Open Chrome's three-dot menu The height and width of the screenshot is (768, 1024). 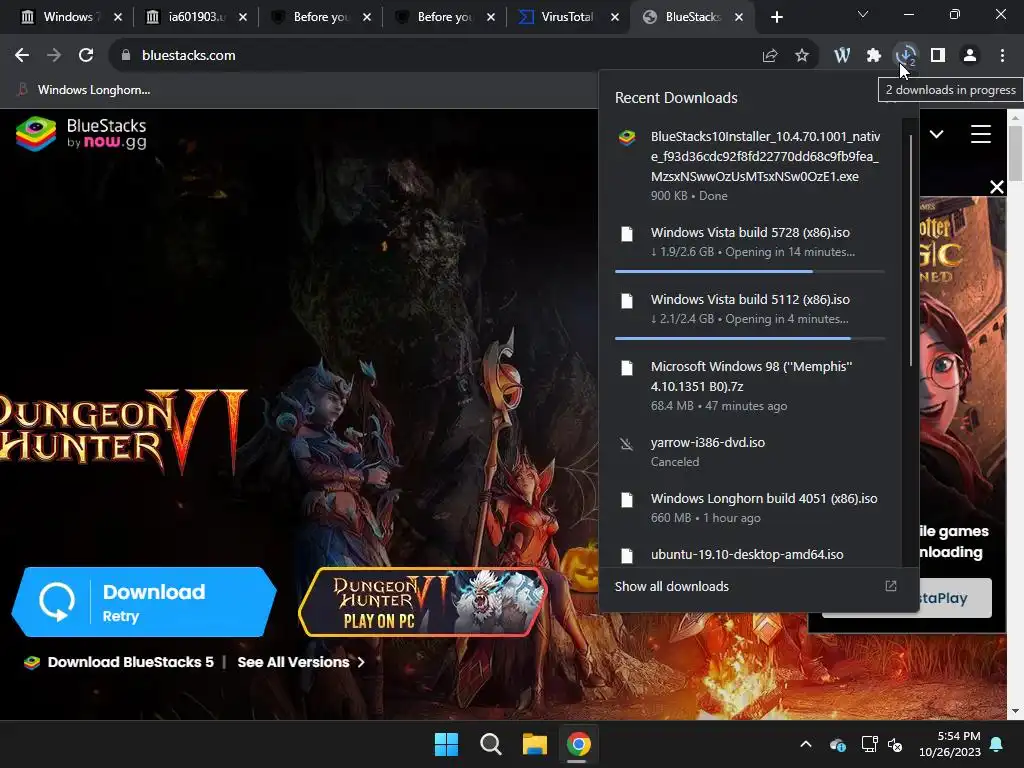click(1002, 56)
